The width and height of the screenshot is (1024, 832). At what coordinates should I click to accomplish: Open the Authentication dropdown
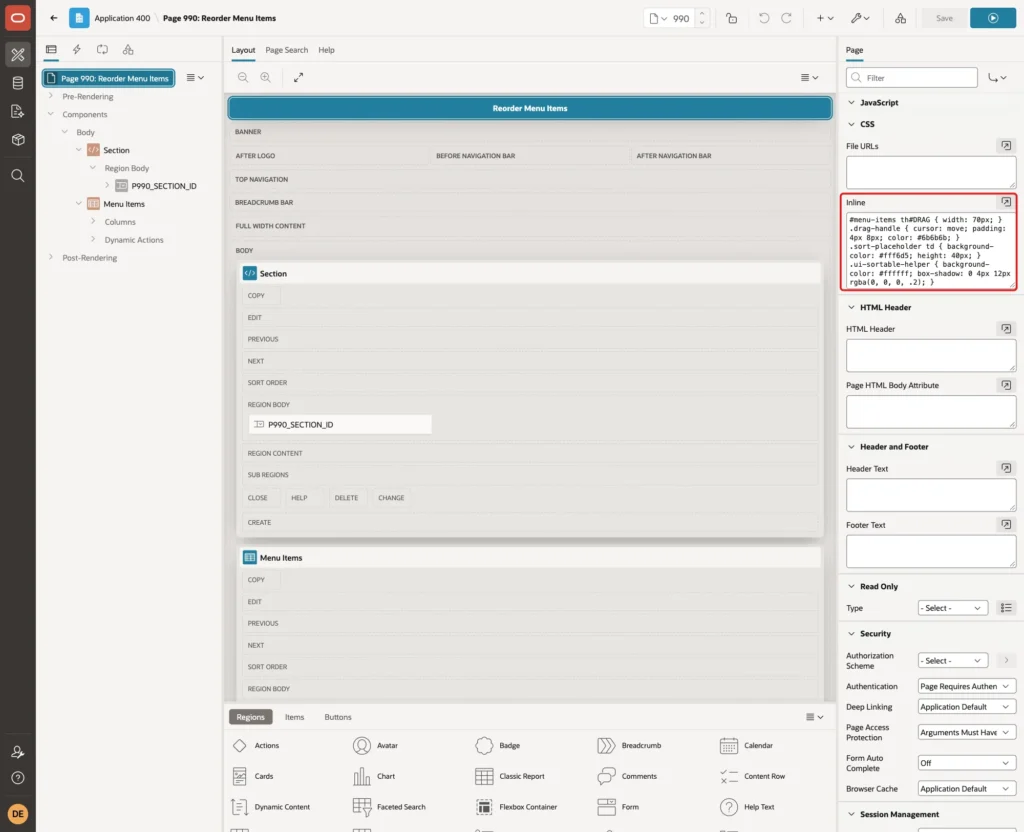click(967, 686)
